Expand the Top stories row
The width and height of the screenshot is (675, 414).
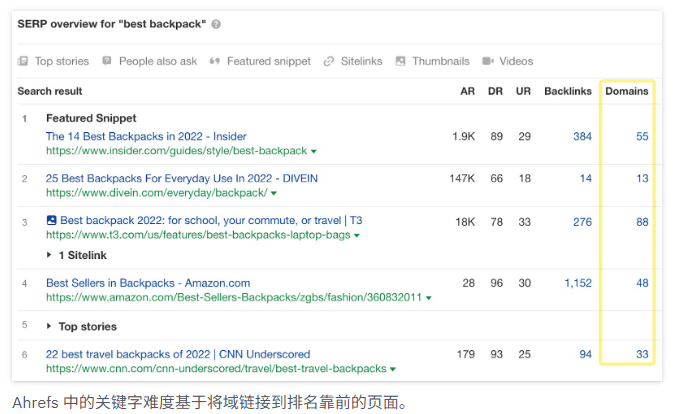50,326
